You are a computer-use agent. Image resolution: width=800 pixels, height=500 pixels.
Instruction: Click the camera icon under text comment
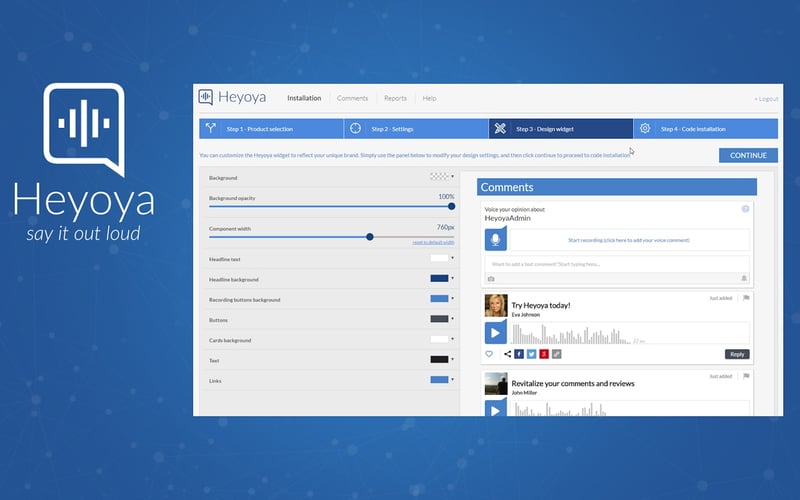[x=491, y=279]
